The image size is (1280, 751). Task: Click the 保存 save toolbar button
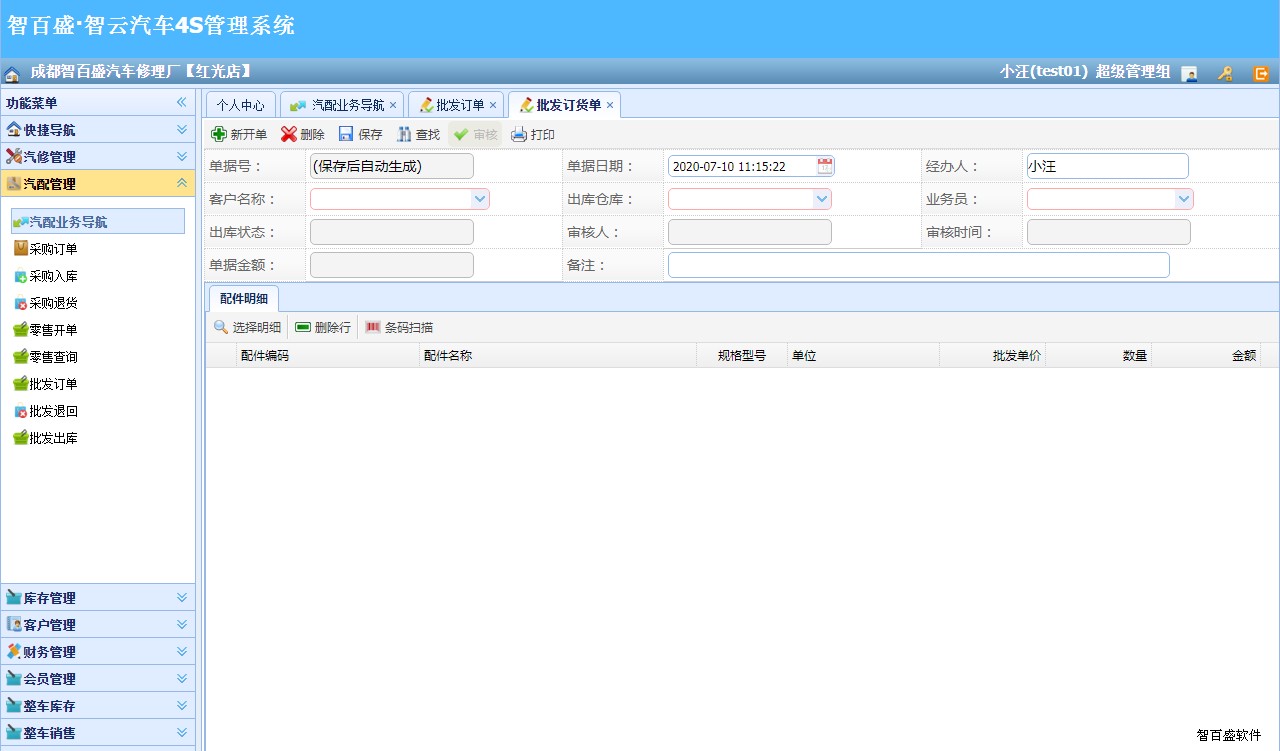point(360,134)
